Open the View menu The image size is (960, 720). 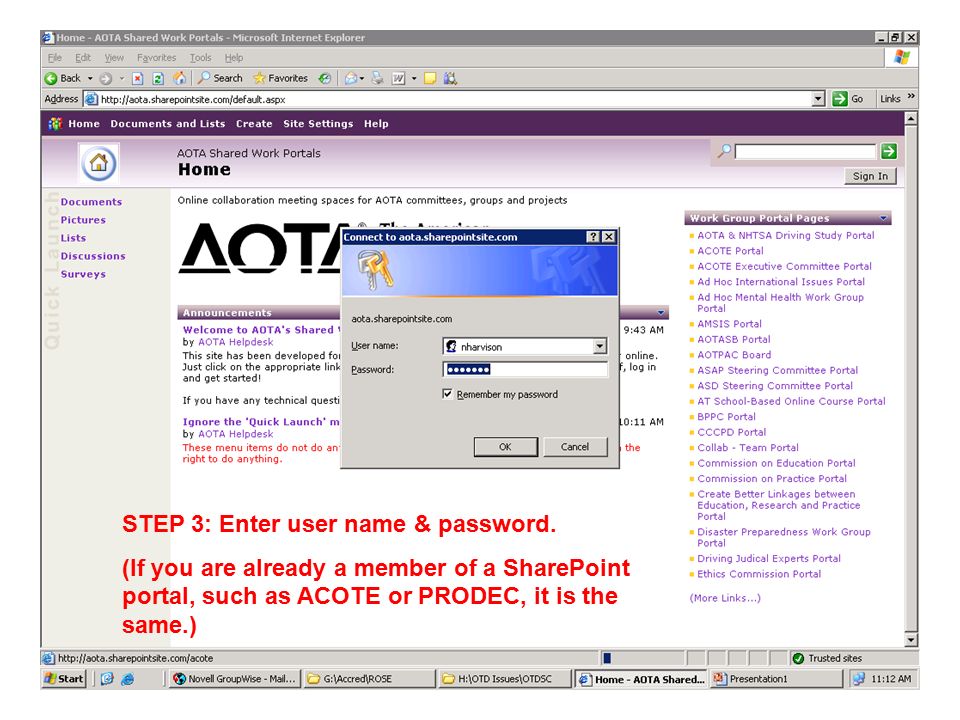click(114, 58)
